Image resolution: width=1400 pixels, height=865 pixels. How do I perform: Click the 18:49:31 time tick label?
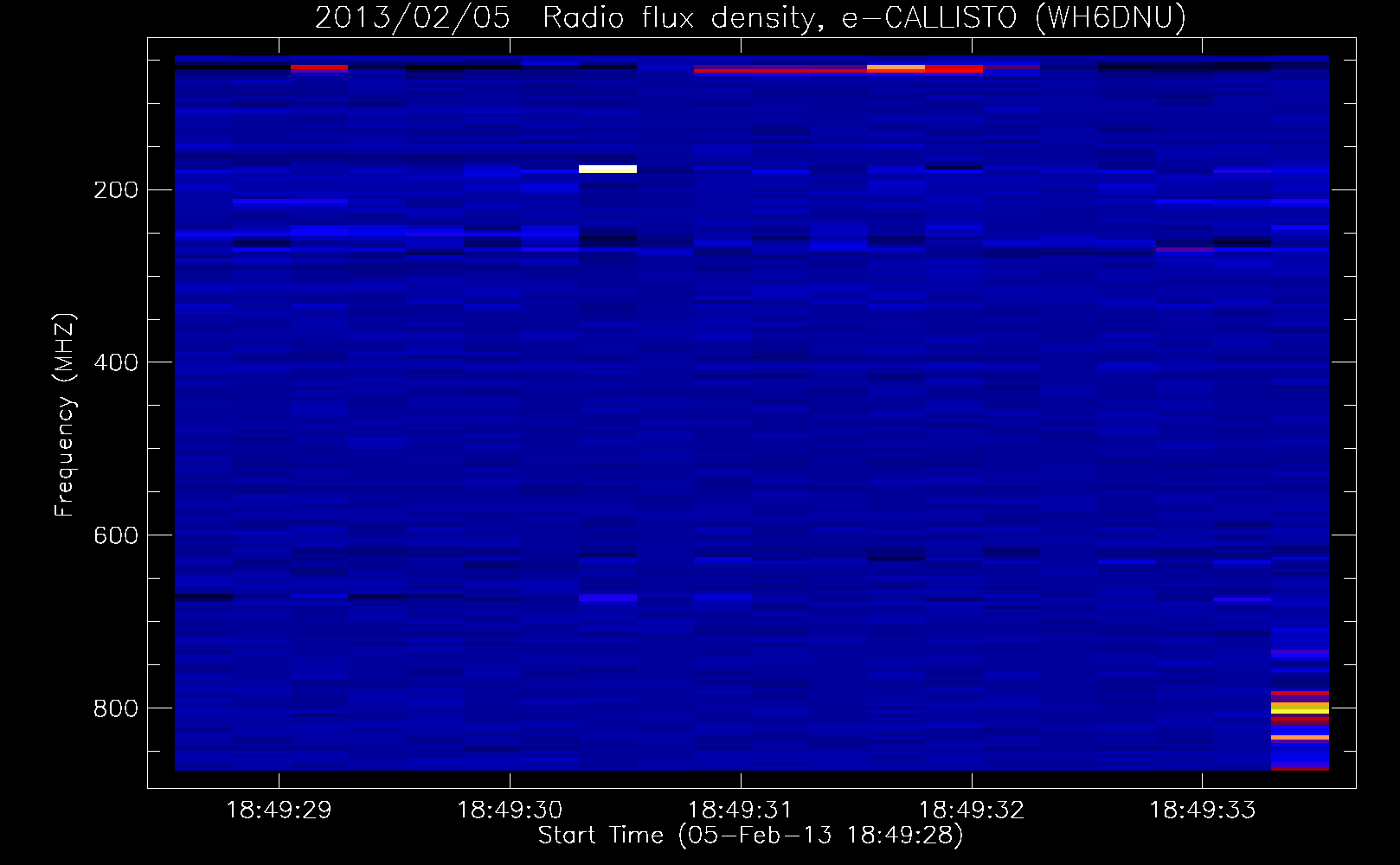740,810
